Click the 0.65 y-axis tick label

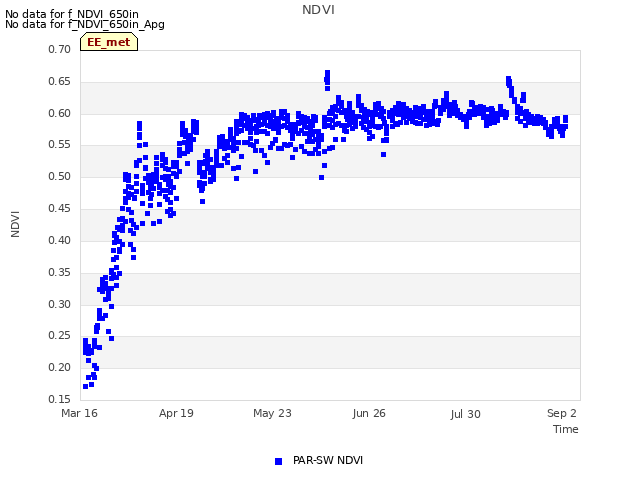pos(60,81)
